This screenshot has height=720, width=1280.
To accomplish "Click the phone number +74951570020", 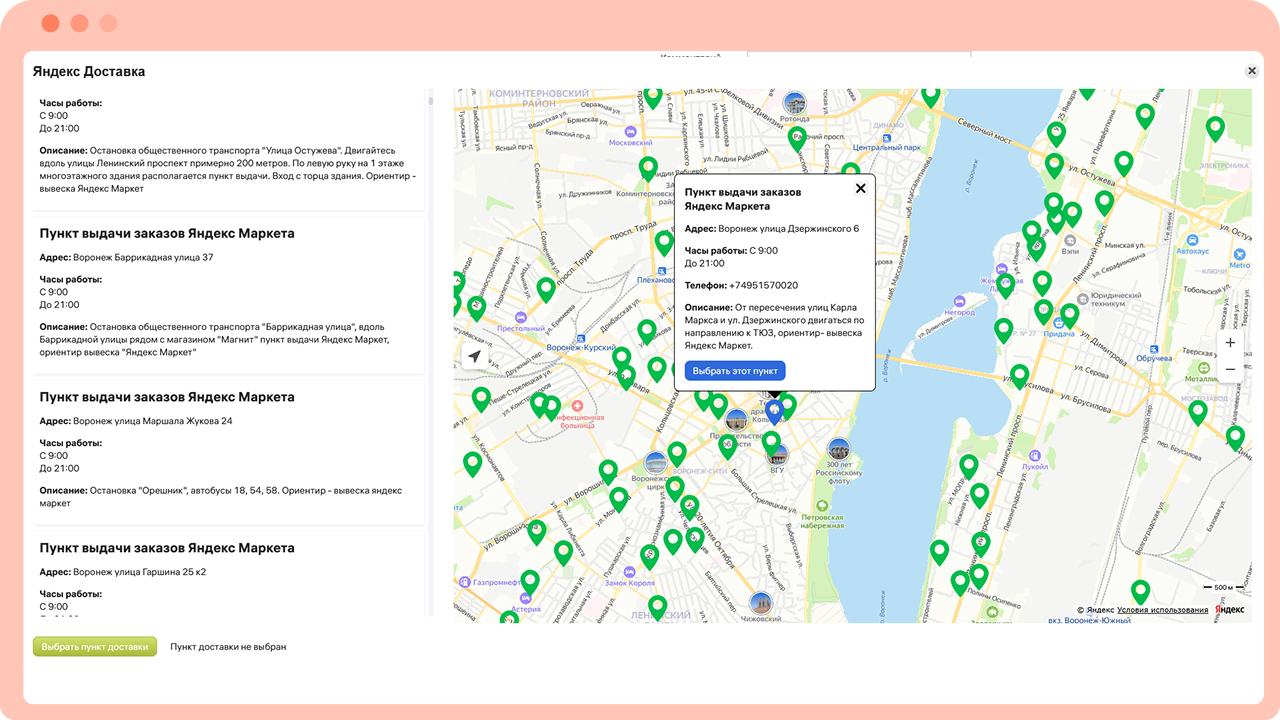I will 763,285.
